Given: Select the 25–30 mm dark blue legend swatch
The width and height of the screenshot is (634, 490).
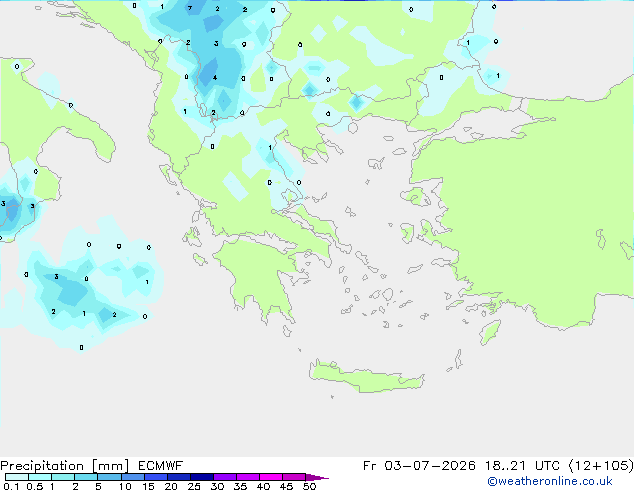Looking at the screenshot, I should point(202,477).
